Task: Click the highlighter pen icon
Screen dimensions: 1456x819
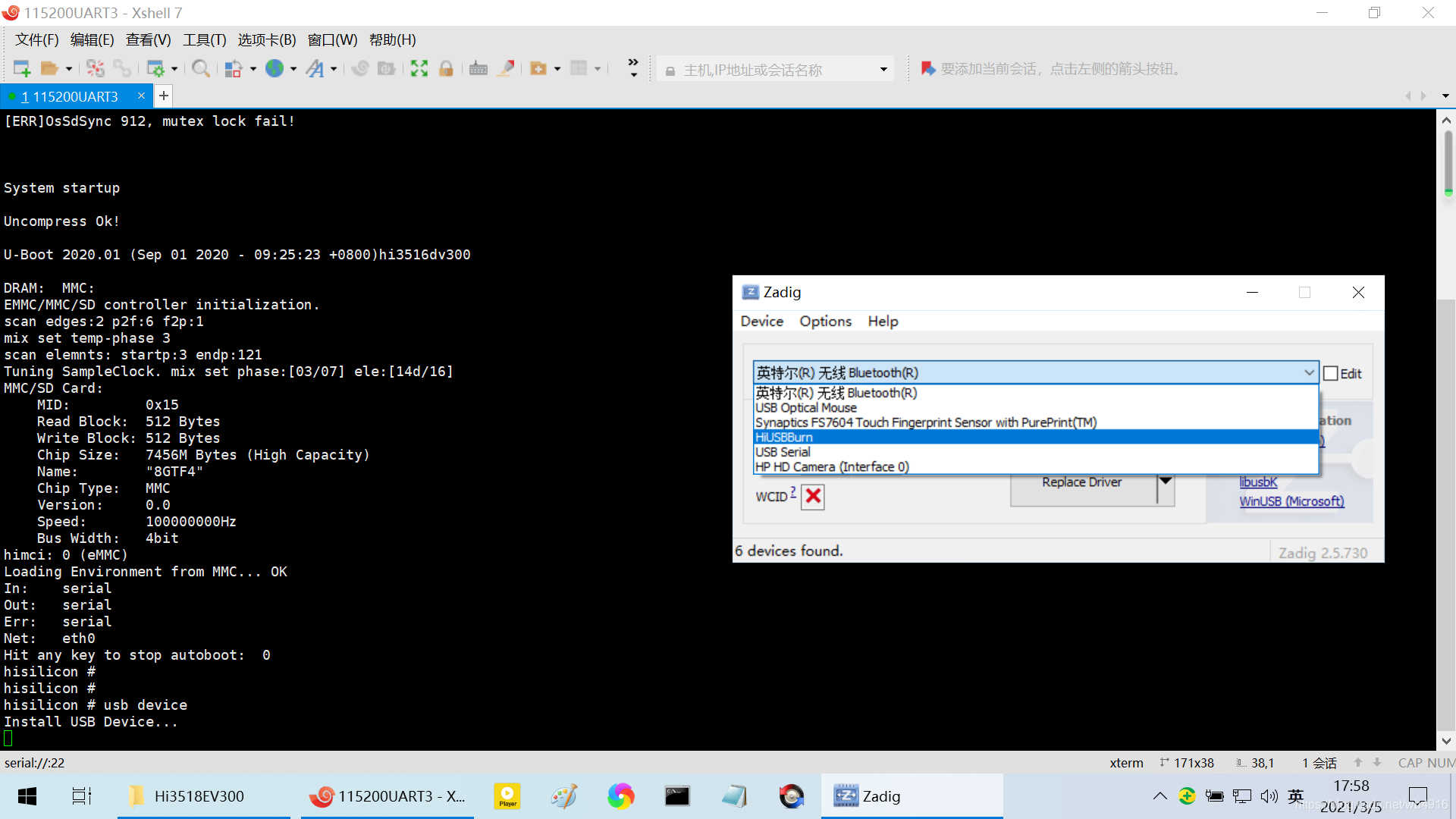Action: (506, 69)
